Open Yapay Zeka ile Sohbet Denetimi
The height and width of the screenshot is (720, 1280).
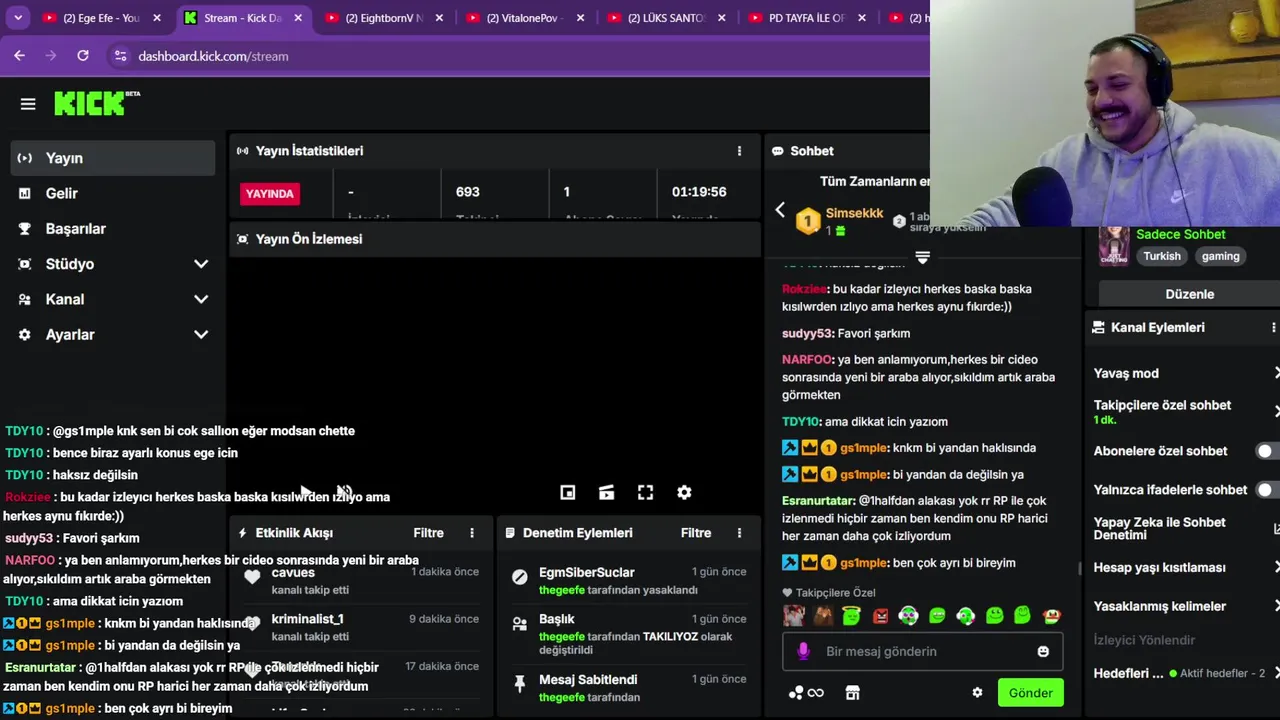point(1186,529)
